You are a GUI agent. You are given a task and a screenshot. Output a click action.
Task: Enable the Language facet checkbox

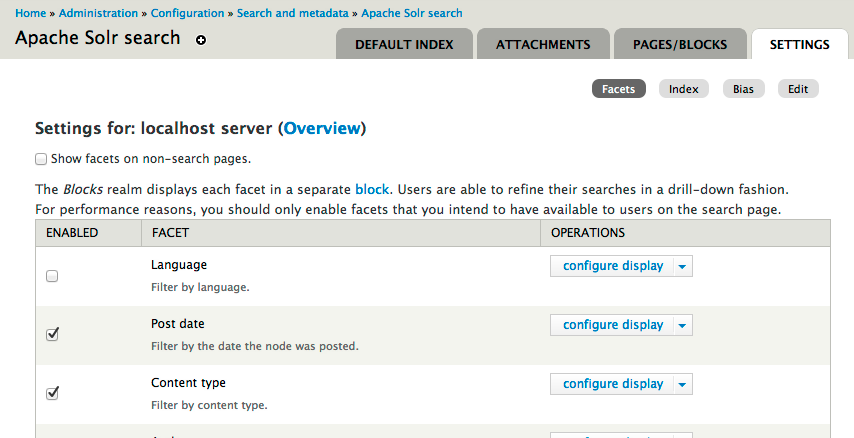pyautogui.click(x=52, y=276)
